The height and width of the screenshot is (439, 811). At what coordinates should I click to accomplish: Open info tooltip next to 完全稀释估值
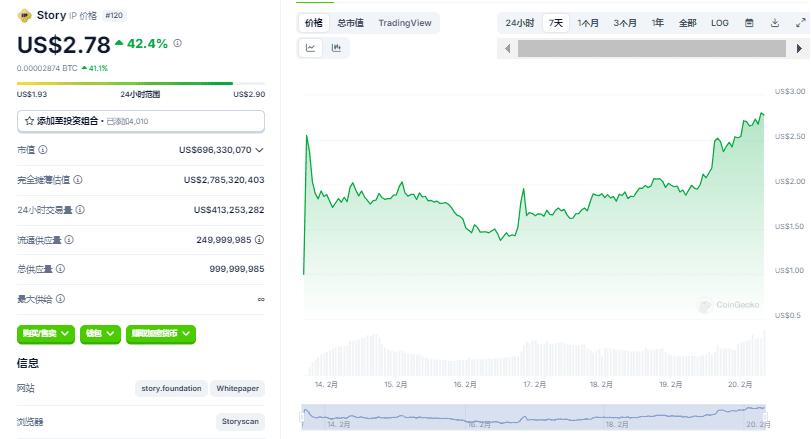tap(78, 179)
